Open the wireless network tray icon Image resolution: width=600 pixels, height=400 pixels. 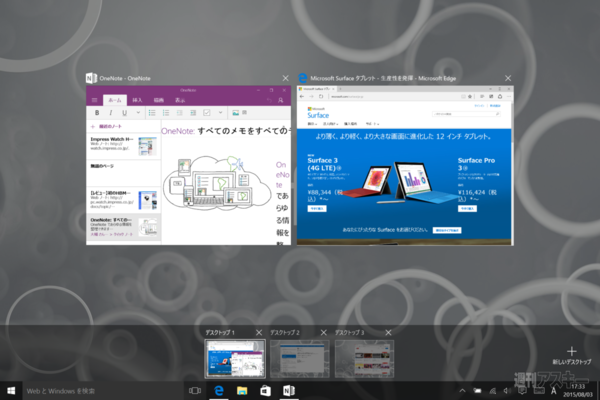coord(493,391)
